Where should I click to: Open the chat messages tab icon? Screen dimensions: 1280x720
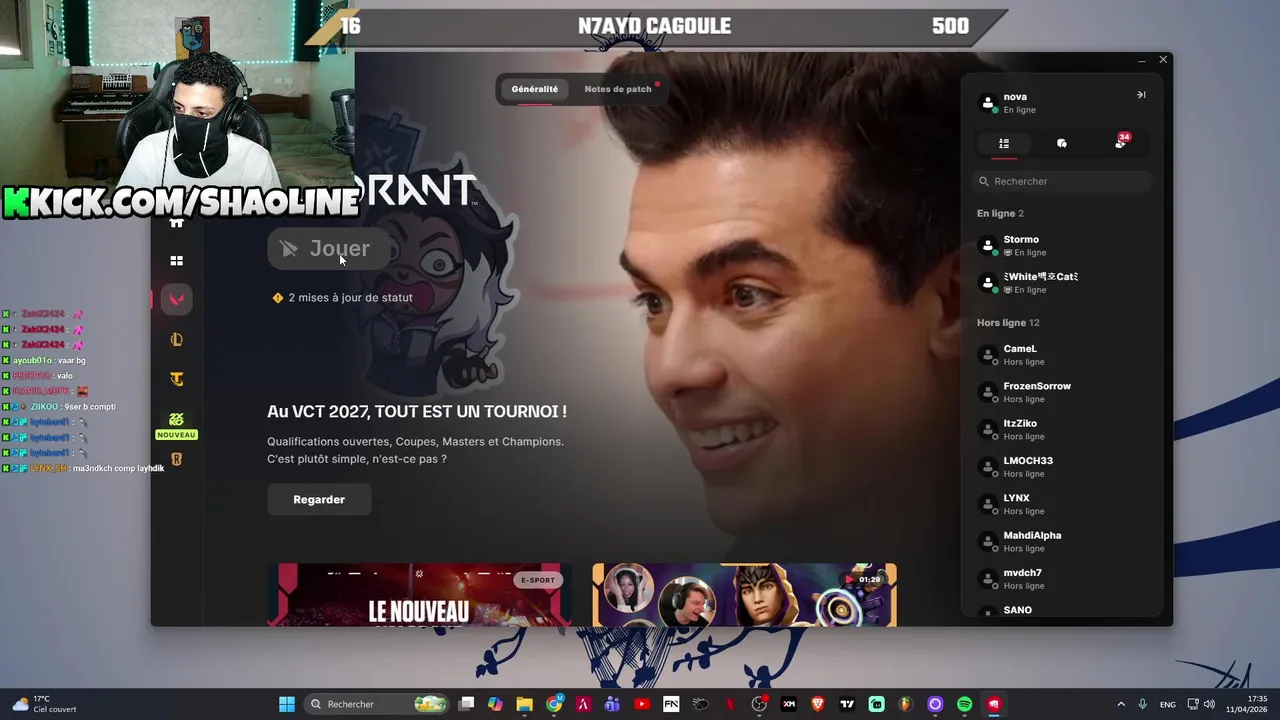pos(1062,144)
